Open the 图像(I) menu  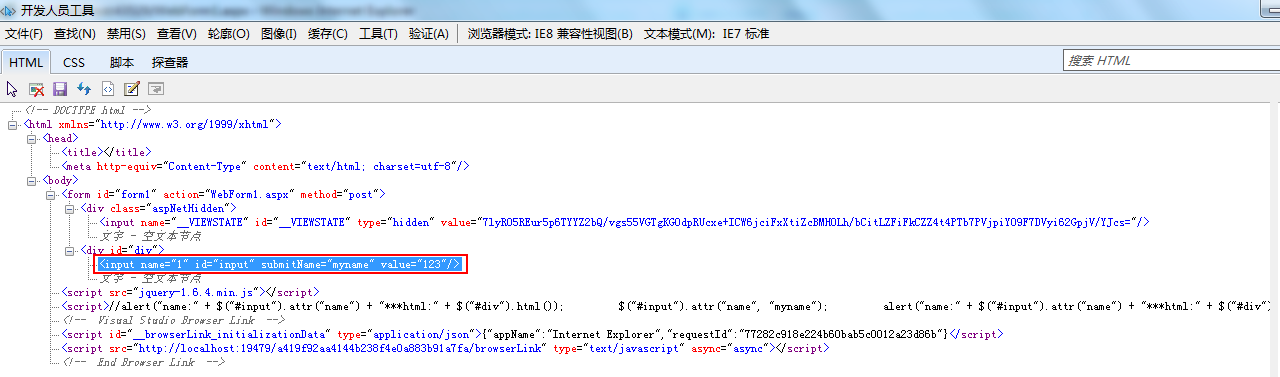279,34
